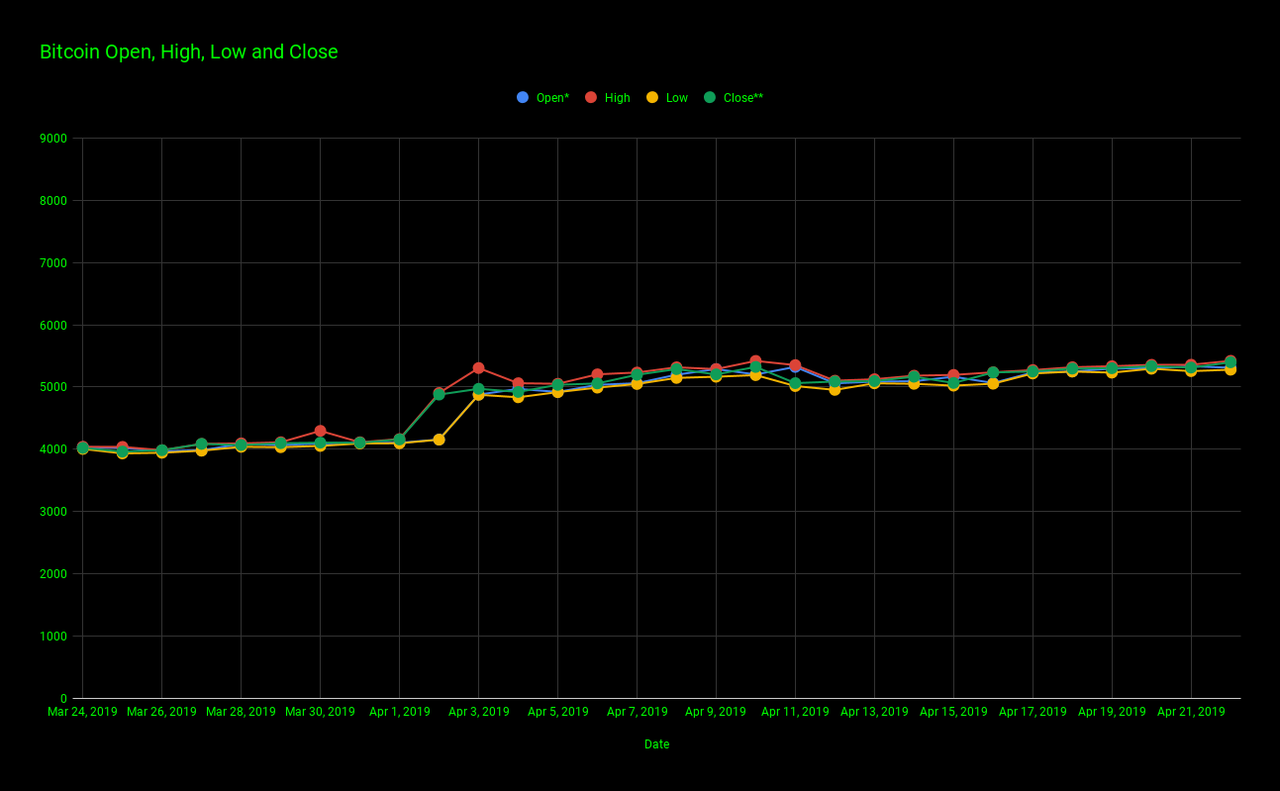Click the blue Open* legend dot

coord(522,97)
